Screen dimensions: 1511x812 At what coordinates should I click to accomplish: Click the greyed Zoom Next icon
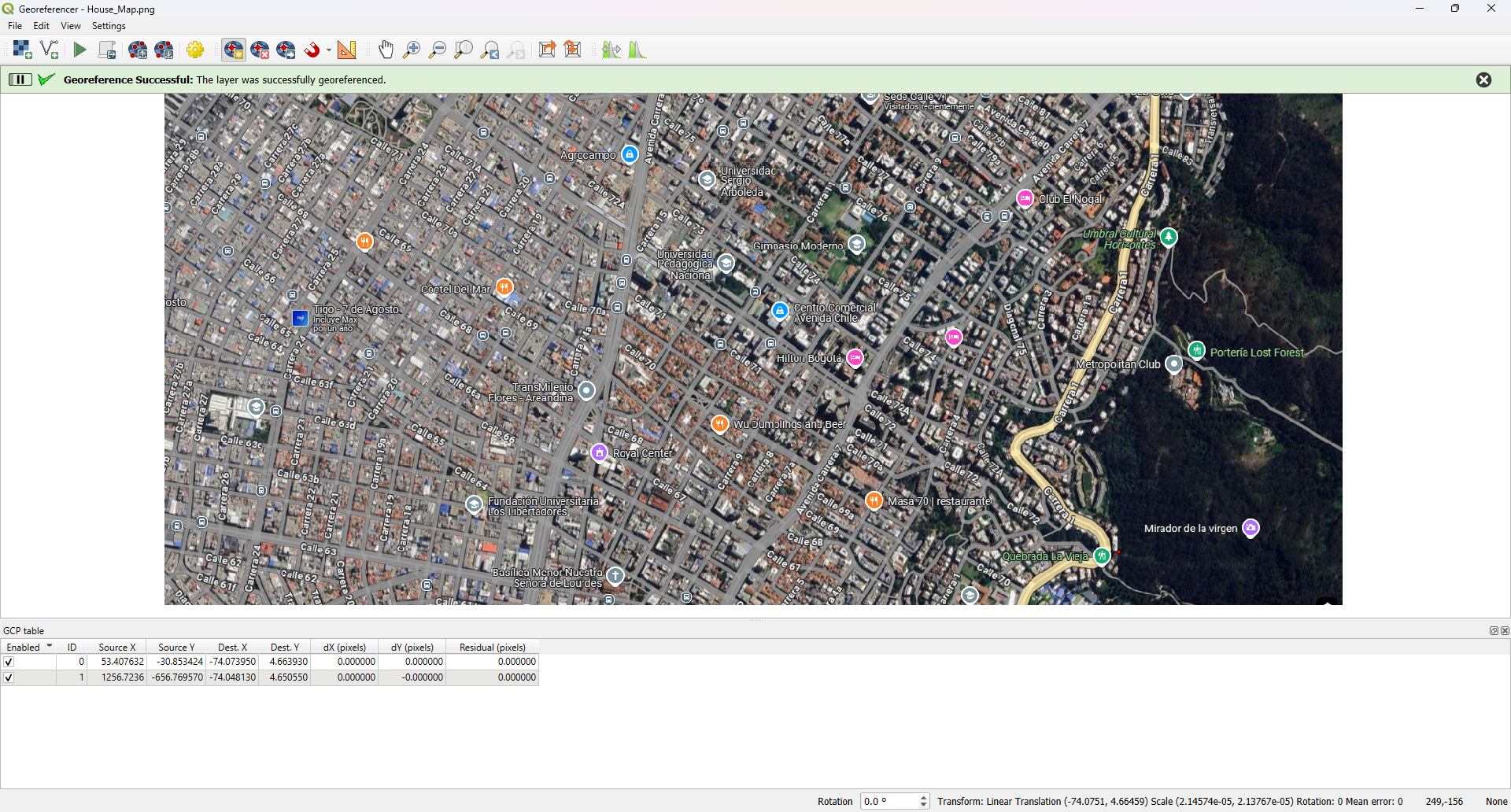coord(516,50)
